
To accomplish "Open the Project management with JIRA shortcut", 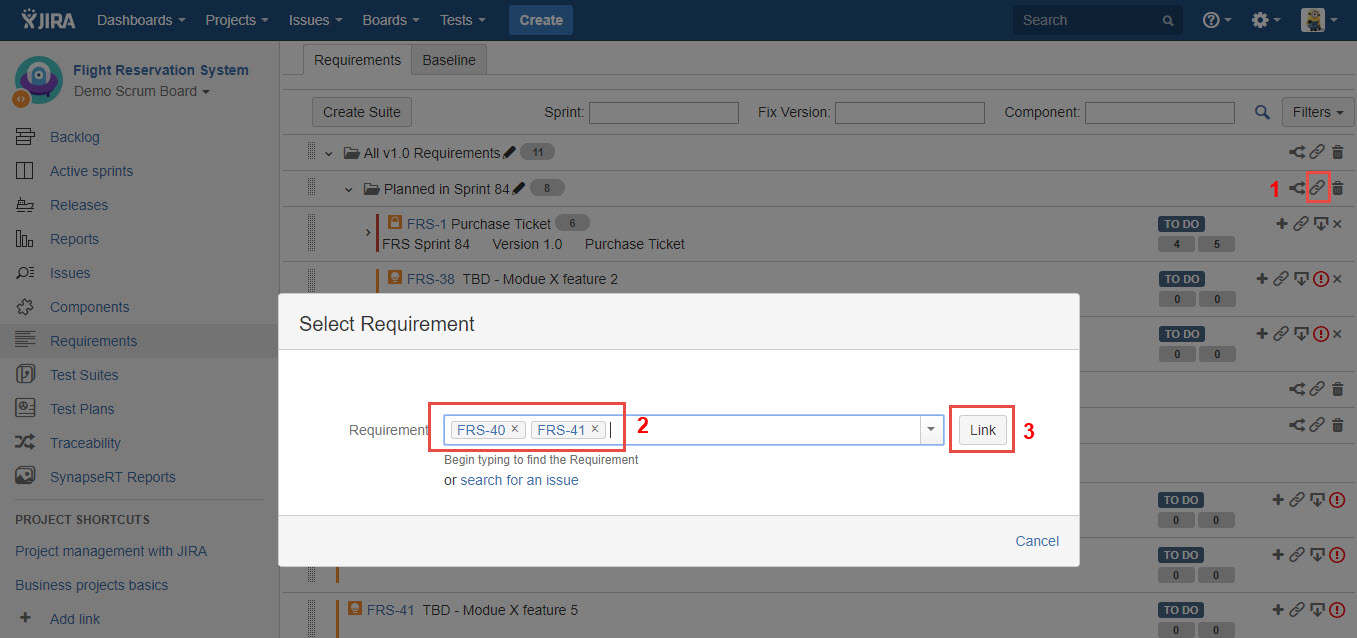I will tap(111, 551).
